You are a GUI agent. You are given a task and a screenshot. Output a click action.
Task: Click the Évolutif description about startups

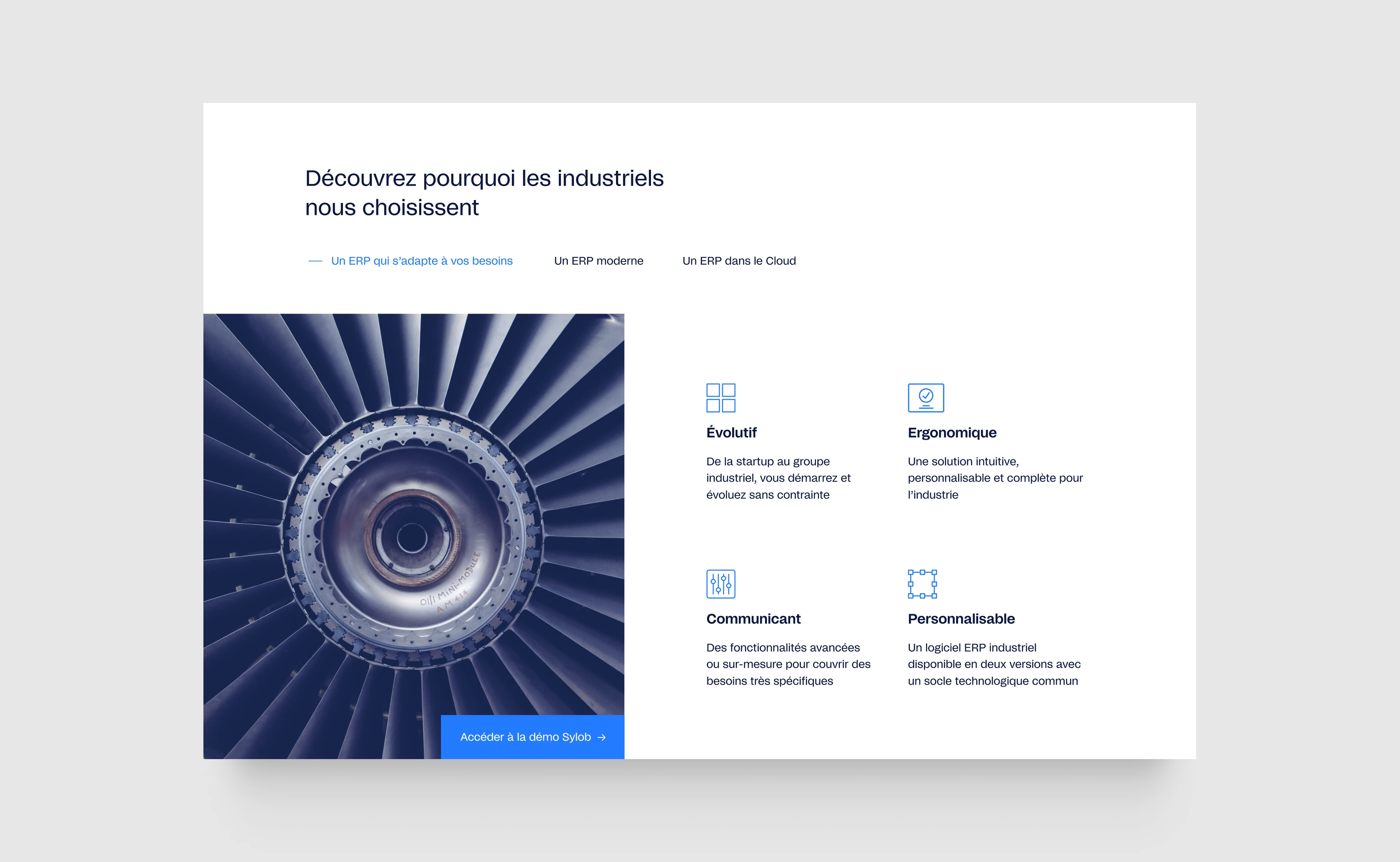[x=778, y=478]
